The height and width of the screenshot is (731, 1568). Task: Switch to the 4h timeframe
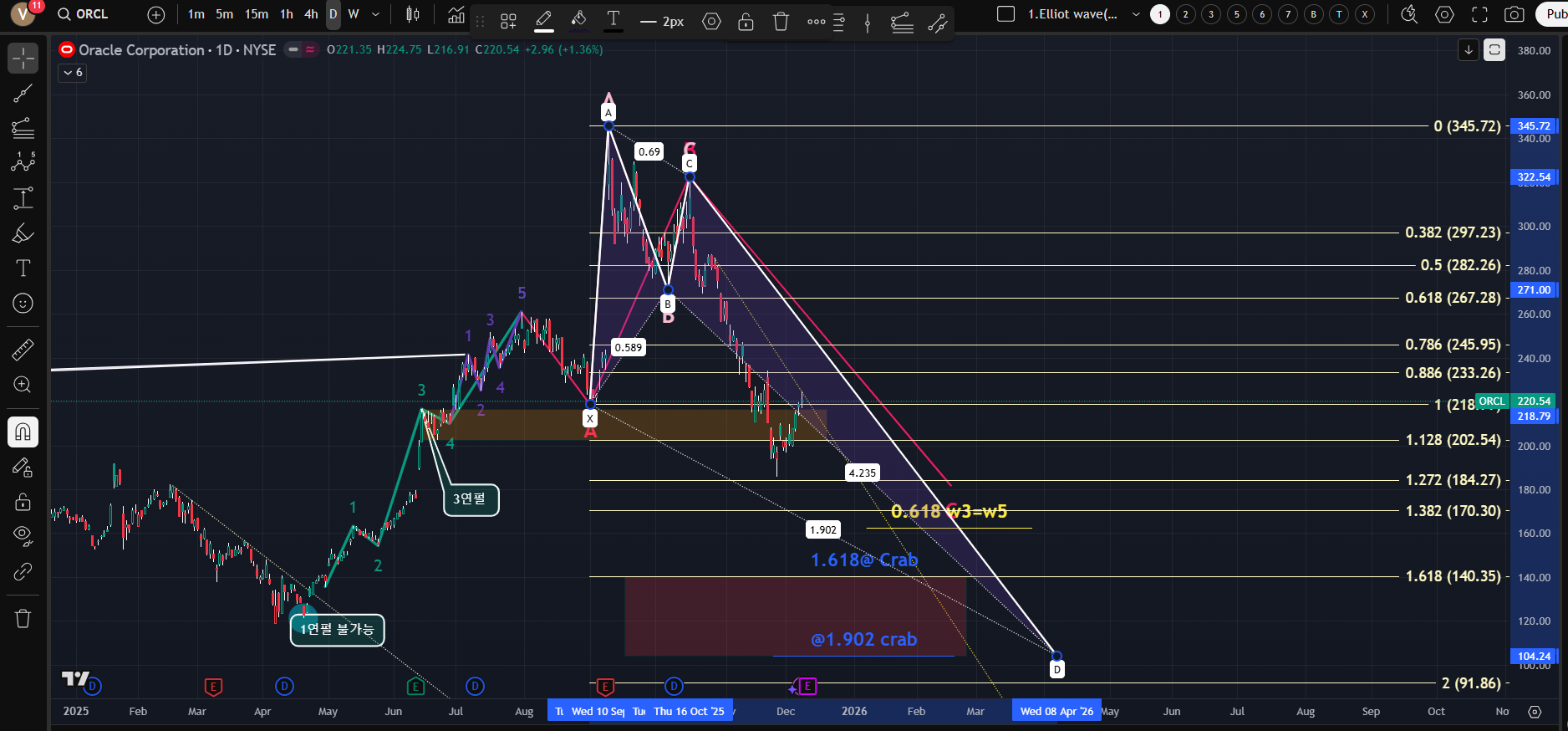click(x=311, y=14)
